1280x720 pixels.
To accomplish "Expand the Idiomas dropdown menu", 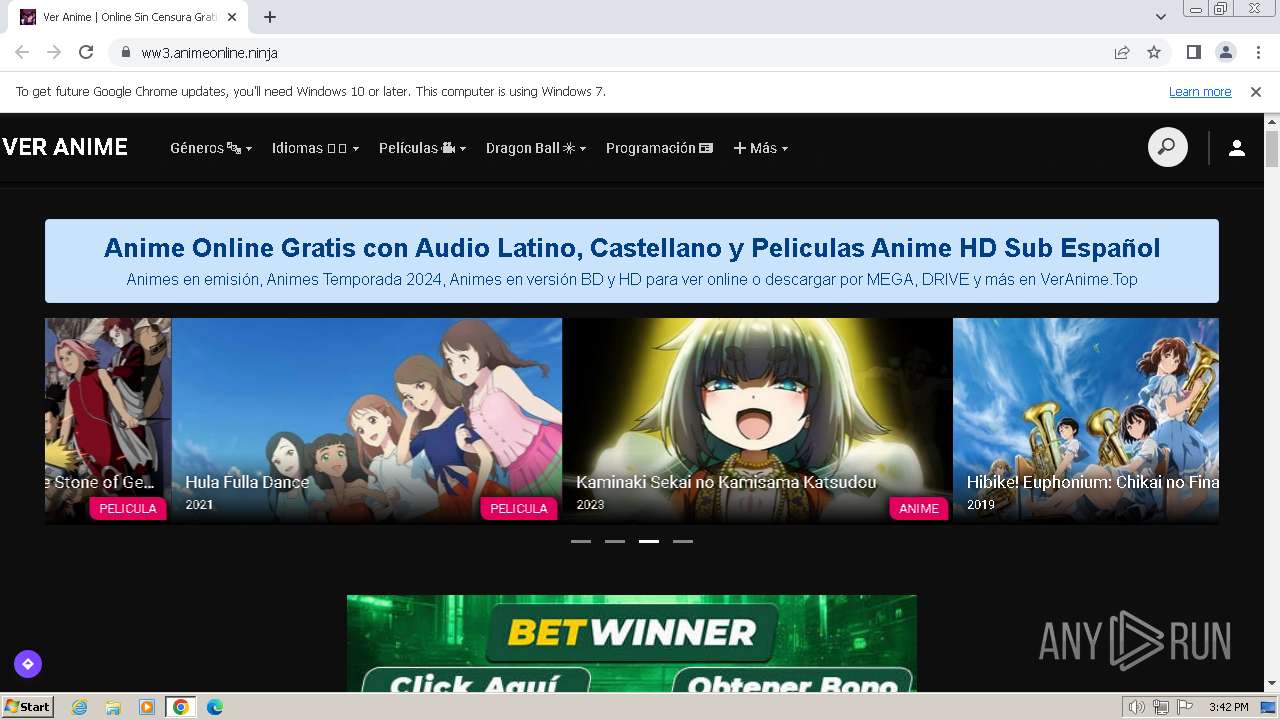I will [315, 148].
